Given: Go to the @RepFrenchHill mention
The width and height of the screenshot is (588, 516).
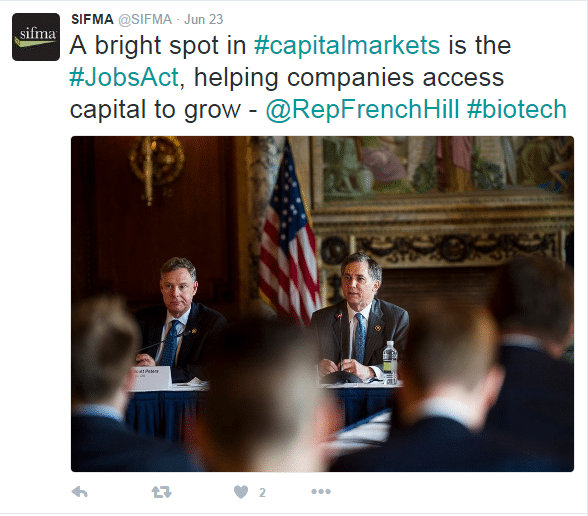Looking at the screenshot, I should tap(362, 110).
